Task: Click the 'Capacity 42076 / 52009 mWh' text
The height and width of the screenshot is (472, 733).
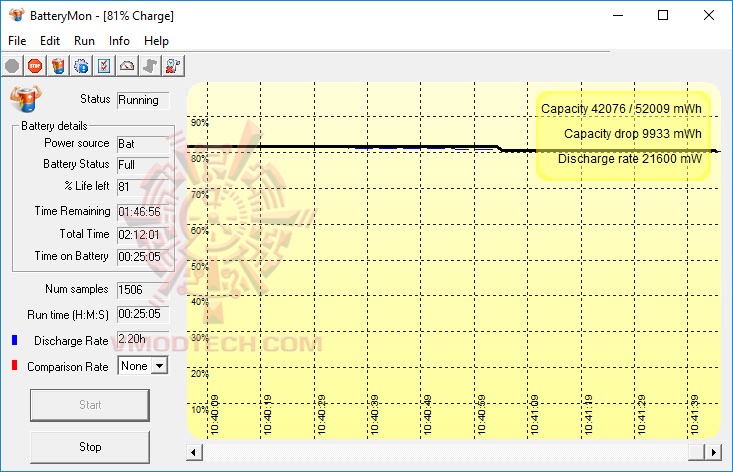Action: click(621, 109)
